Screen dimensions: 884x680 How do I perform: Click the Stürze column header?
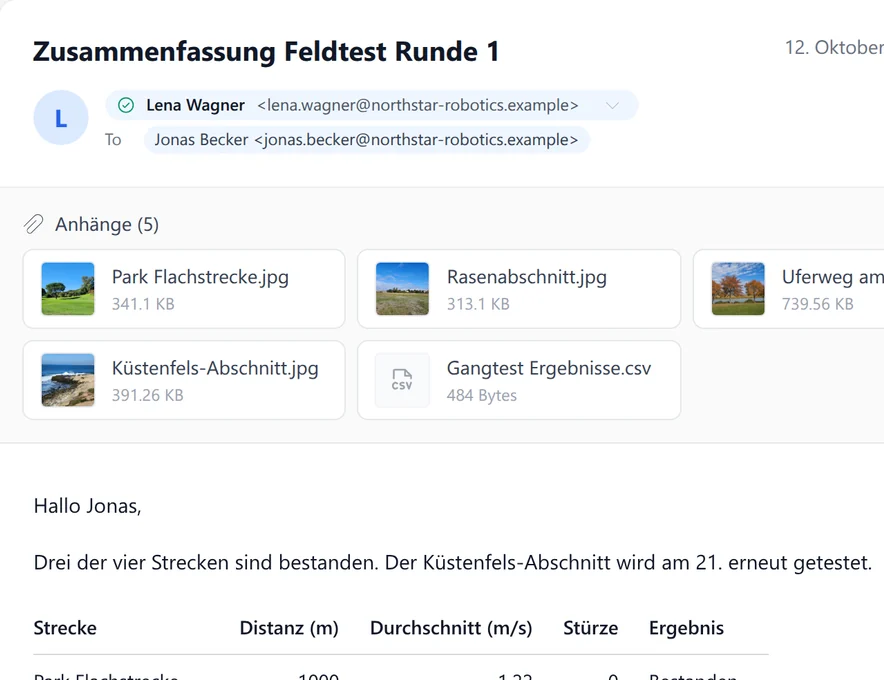590,628
